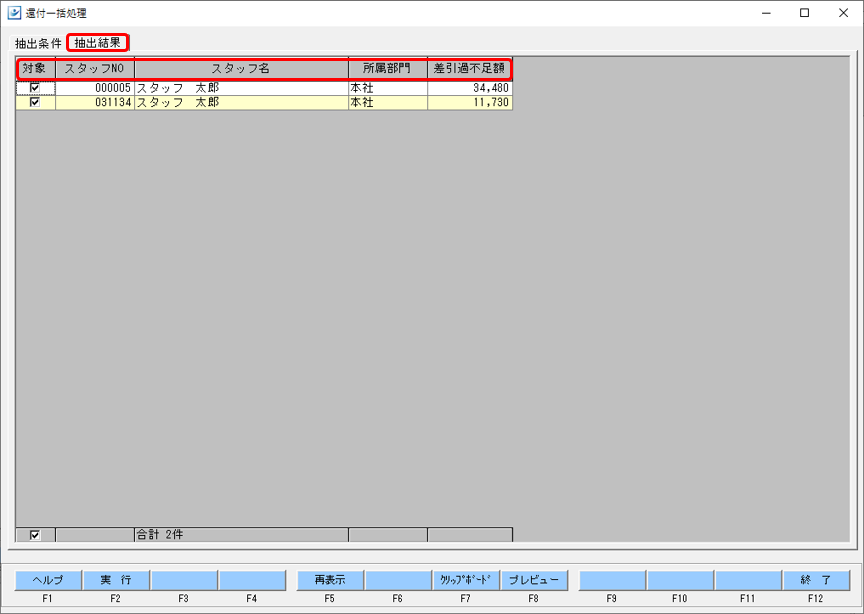Refresh list with 再表示 button
This screenshot has width=864, height=614.
pyautogui.click(x=330, y=580)
